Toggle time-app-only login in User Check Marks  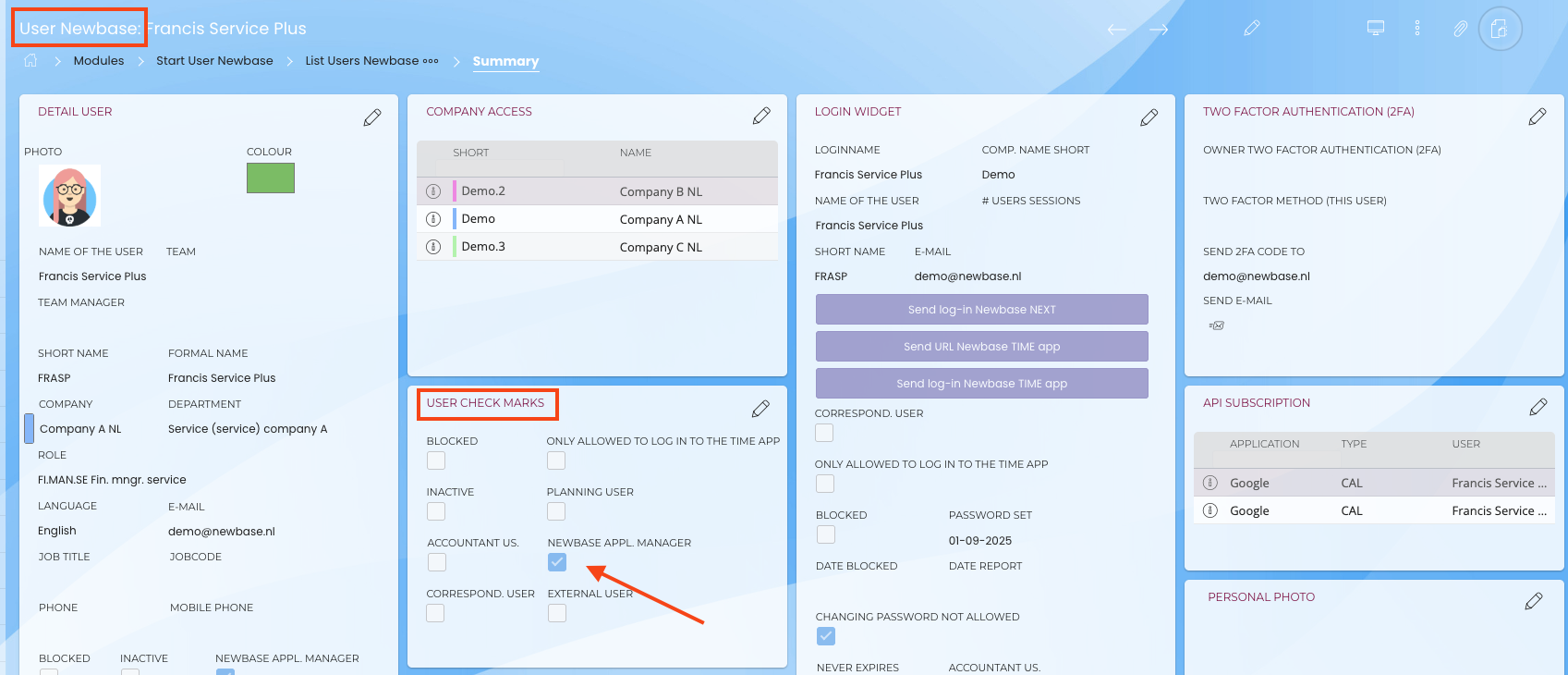(x=556, y=460)
